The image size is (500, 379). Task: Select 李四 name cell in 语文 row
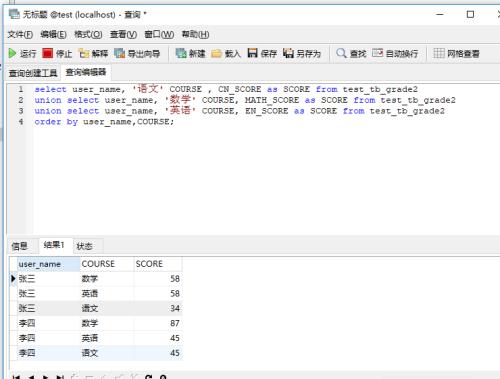pos(49,353)
